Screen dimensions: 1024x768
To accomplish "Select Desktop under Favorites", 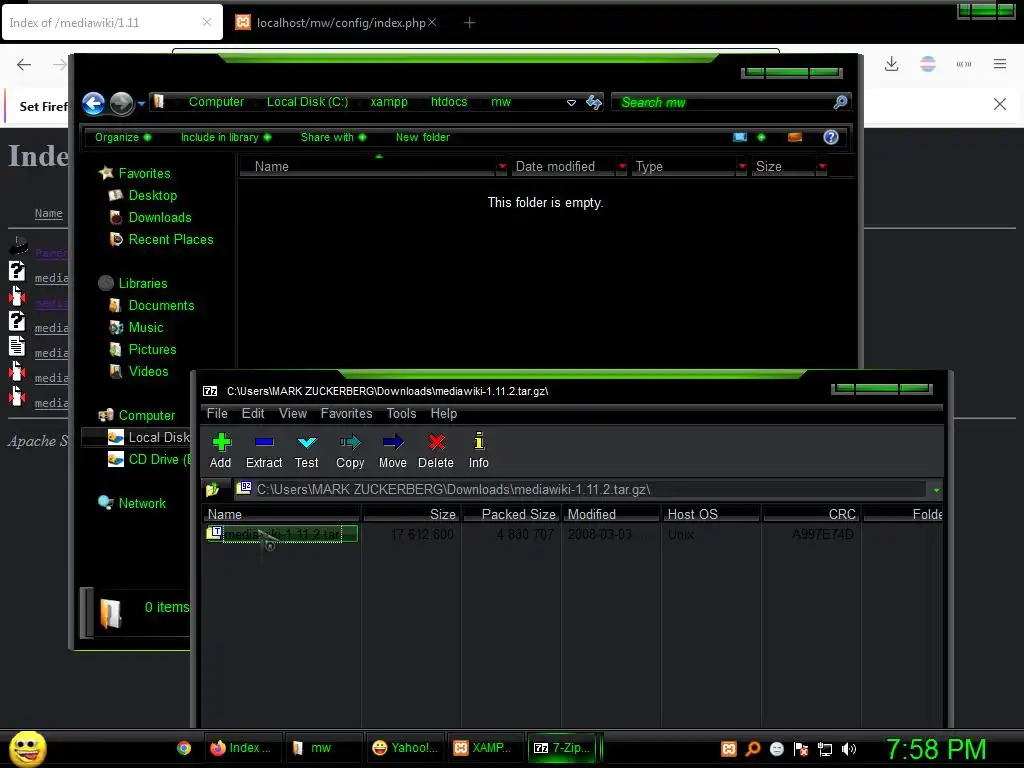I will [x=152, y=195].
